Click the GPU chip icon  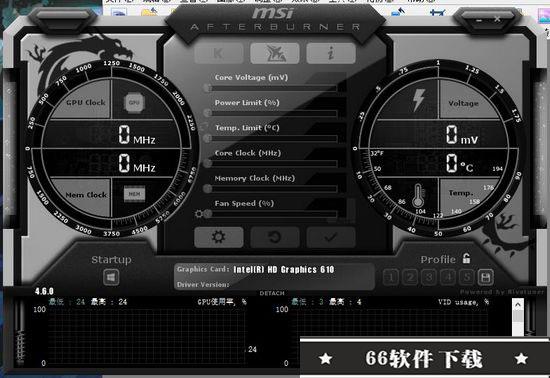[134, 103]
